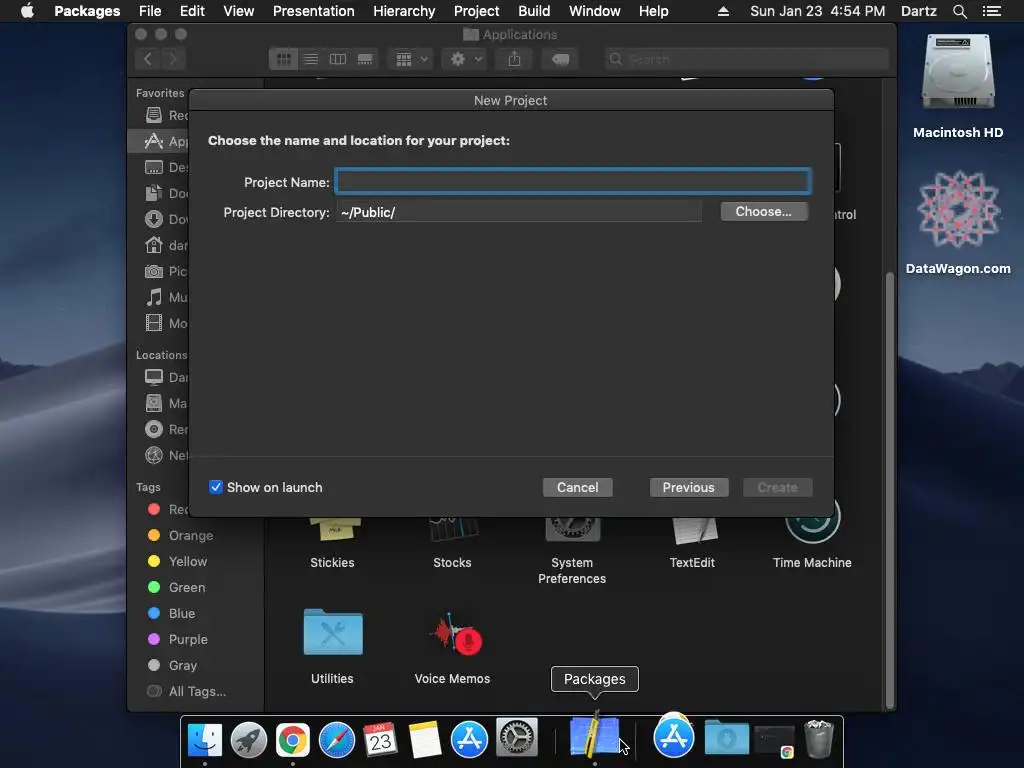The height and width of the screenshot is (768, 1024).
Task: Select Blue tag in Finder sidebar
Action: (182, 613)
